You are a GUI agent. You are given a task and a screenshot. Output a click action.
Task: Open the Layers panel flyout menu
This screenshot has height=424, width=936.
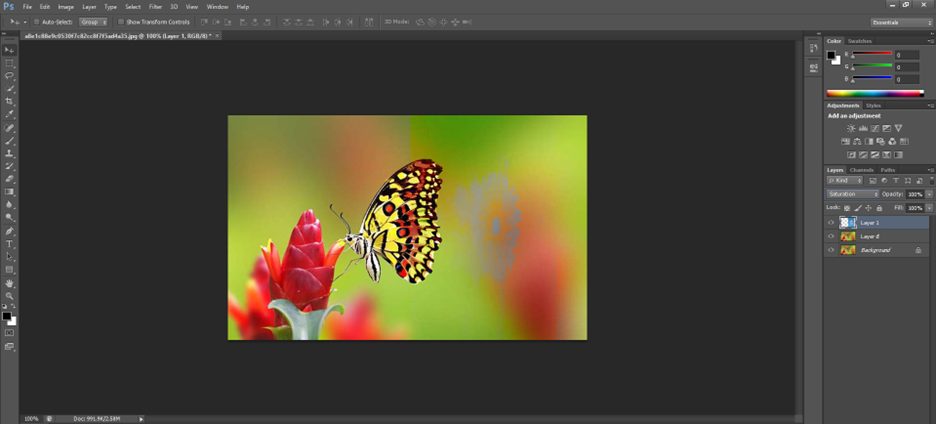(931, 170)
